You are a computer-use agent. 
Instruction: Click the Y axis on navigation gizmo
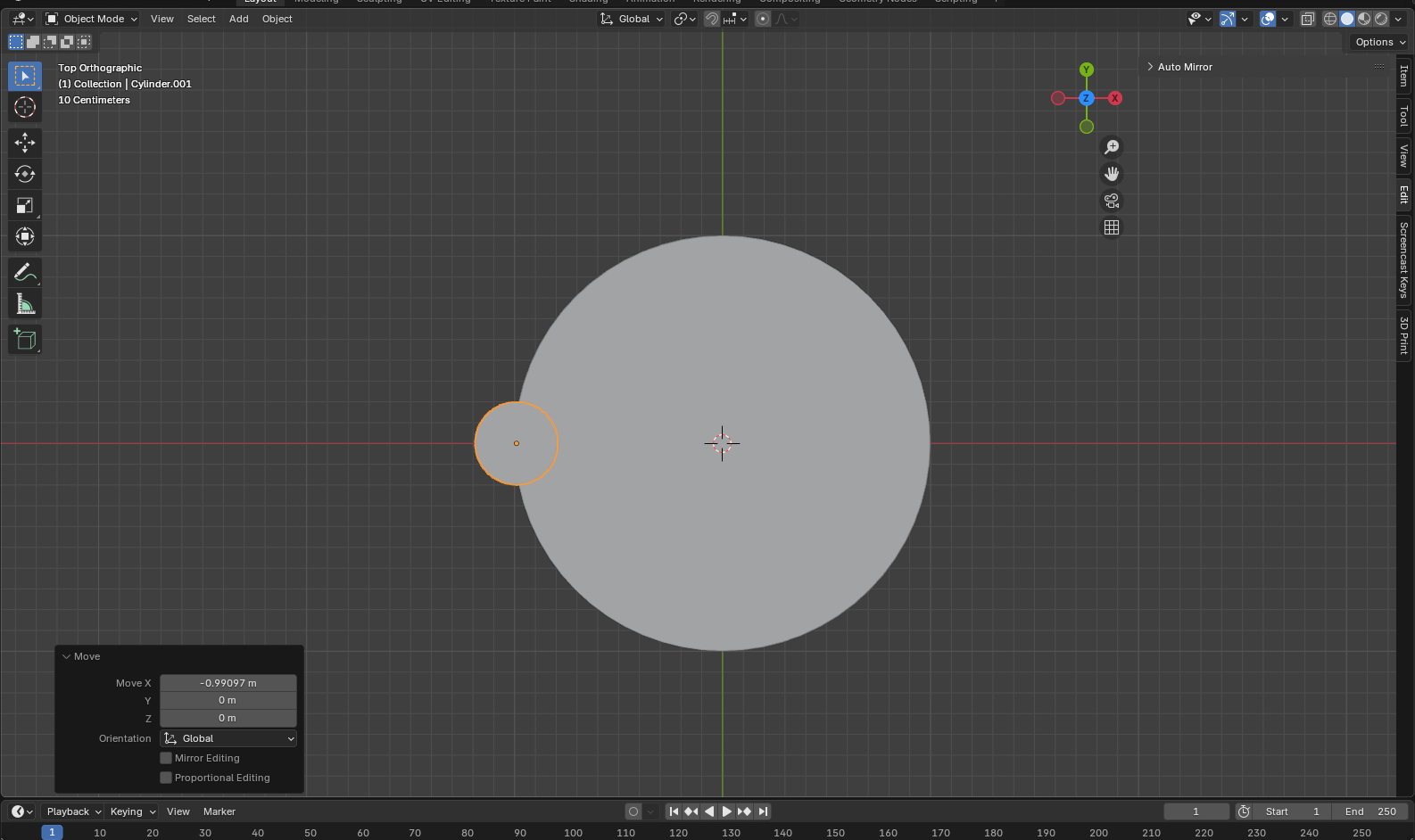coord(1086,70)
